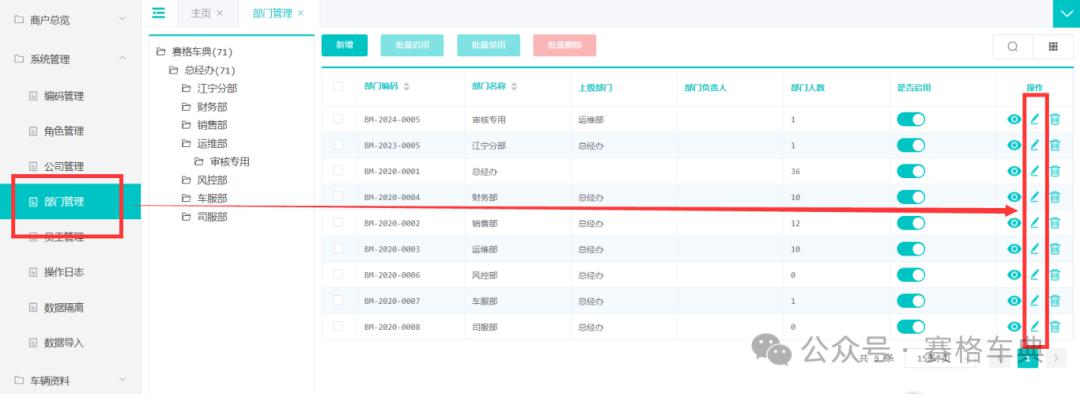Edit the BM-2020-0002 销售部 row
The image size is (1080, 394).
click(1034, 222)
